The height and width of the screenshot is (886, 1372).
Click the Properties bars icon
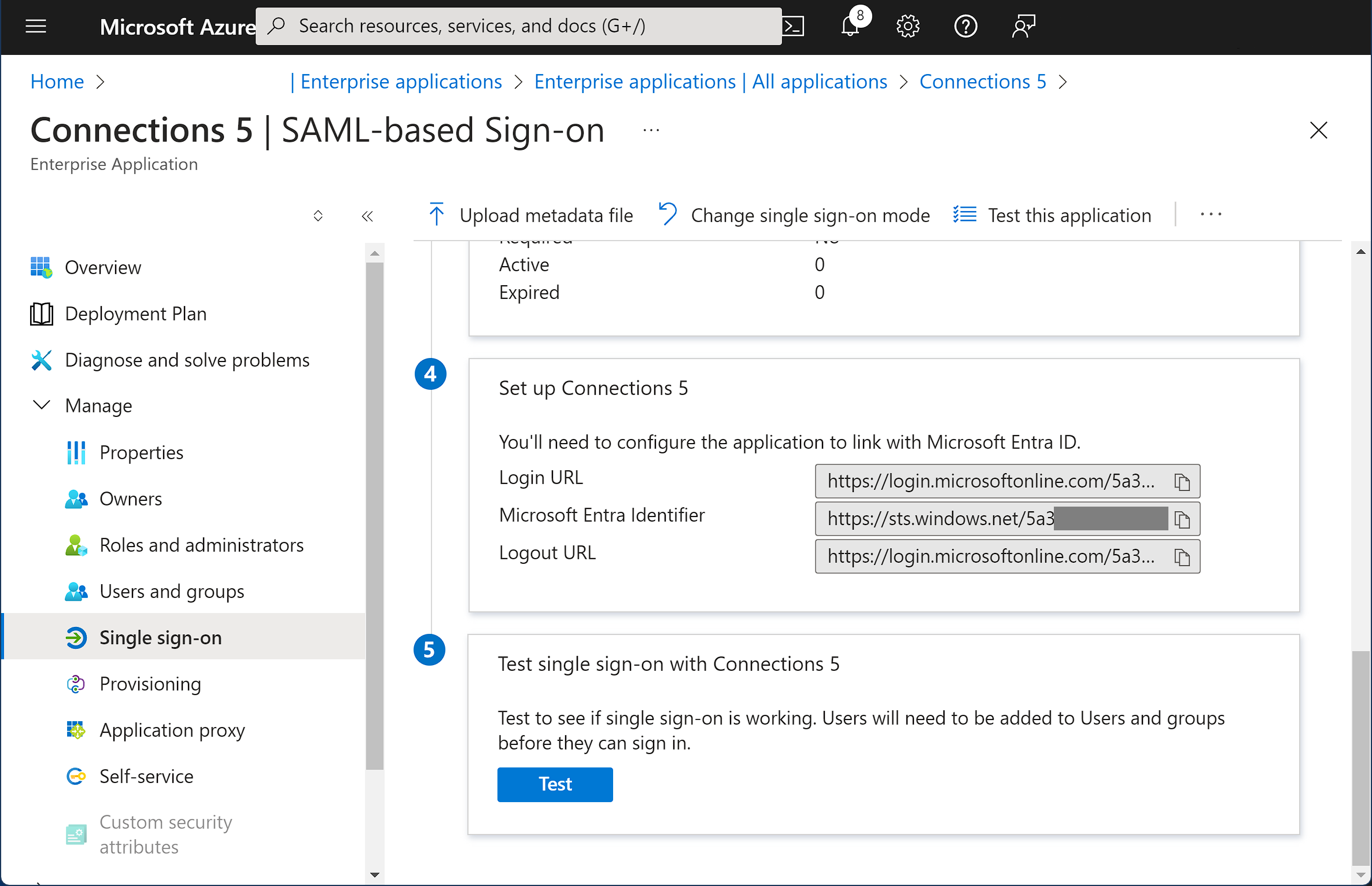tap(76, 452)
